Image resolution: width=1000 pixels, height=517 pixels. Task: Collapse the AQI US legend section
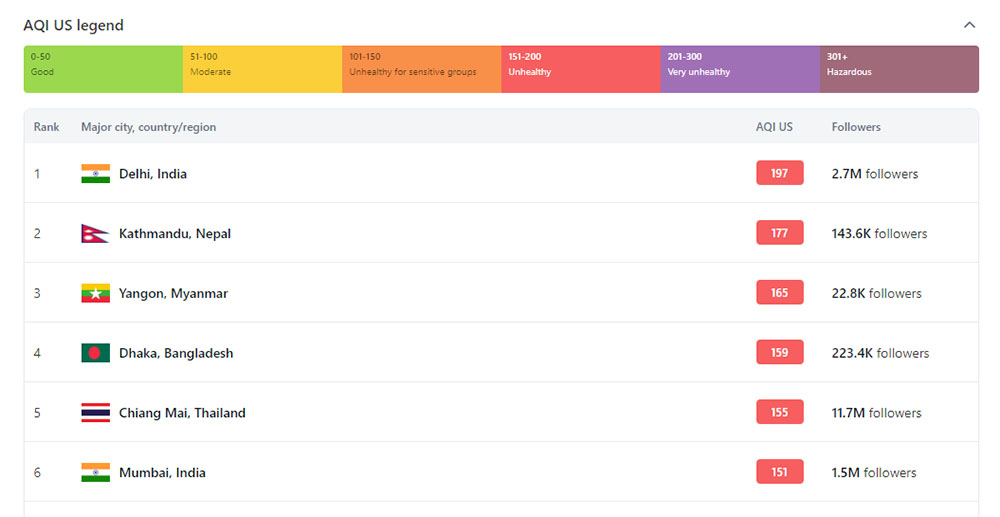tap(968, 25)
